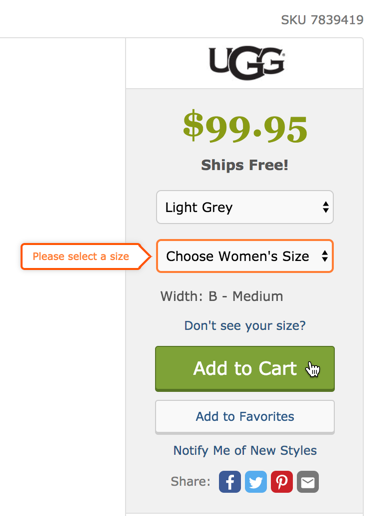Image resolution: width=384 pixels, height=516 pixels.
Task: Pin this product on Pinterest
Action: [282, 482]
